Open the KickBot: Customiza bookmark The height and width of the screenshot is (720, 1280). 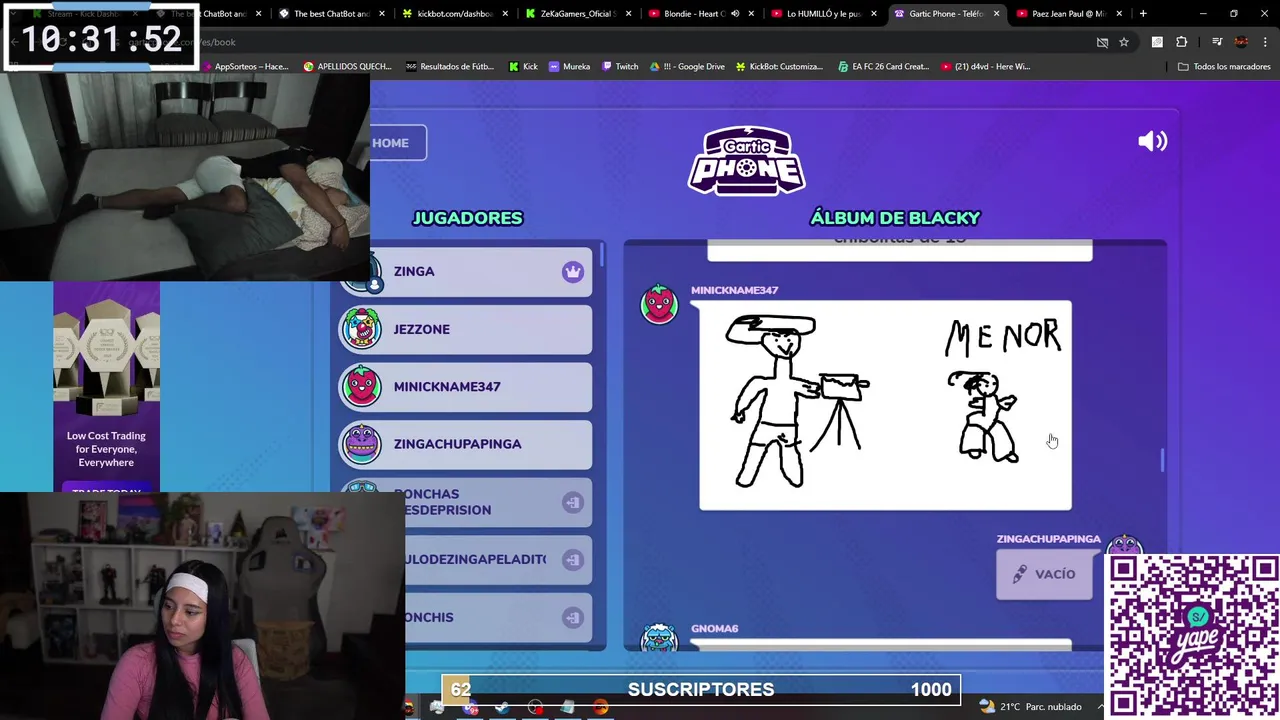coord(779,67)
